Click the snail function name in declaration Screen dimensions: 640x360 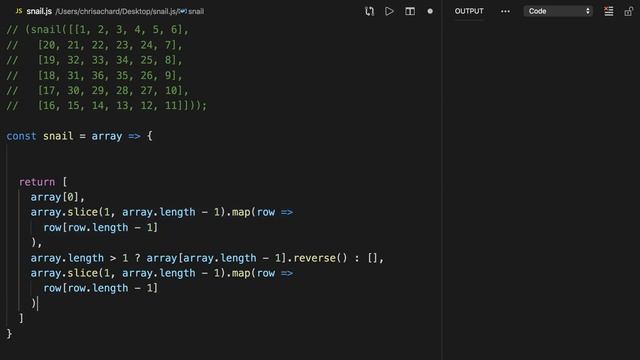(58, 136)
